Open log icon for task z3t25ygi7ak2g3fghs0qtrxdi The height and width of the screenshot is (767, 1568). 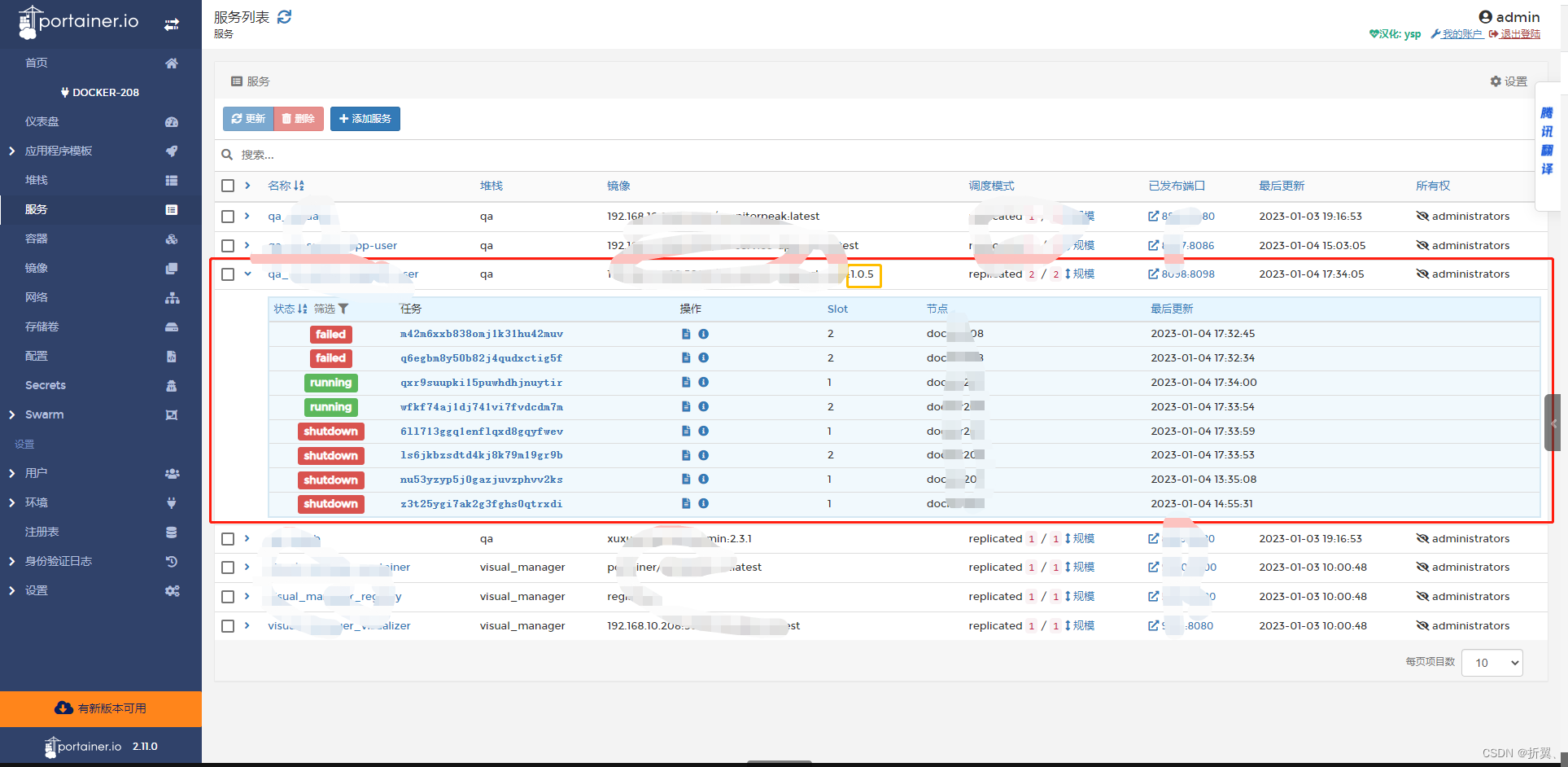pyautogui.click(x=686, y=503)
